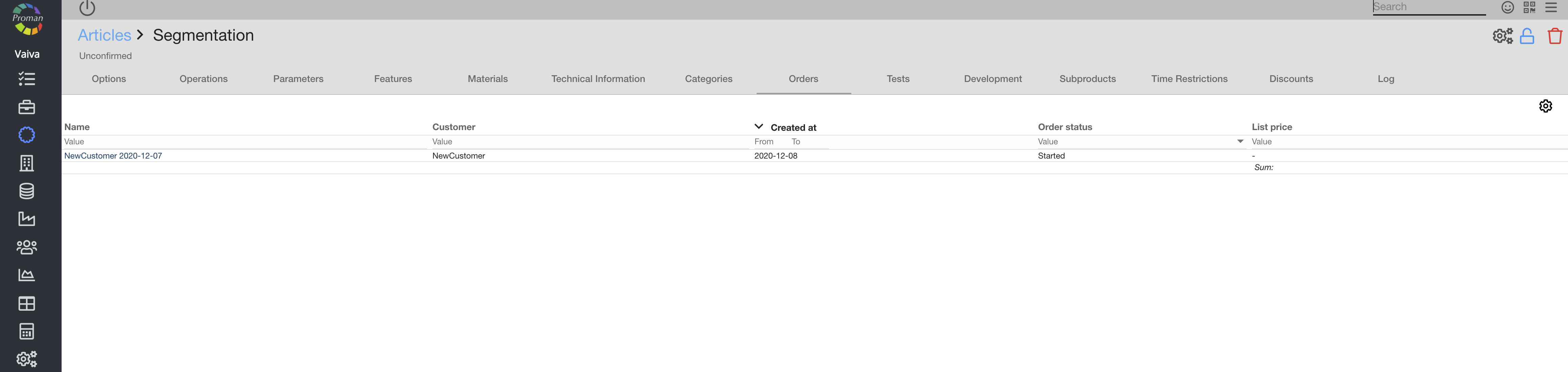Image resolution: width=1568 pixels, height=372 pixels.
Task: Open the people group sidebar icon
Action: point(27,247)
